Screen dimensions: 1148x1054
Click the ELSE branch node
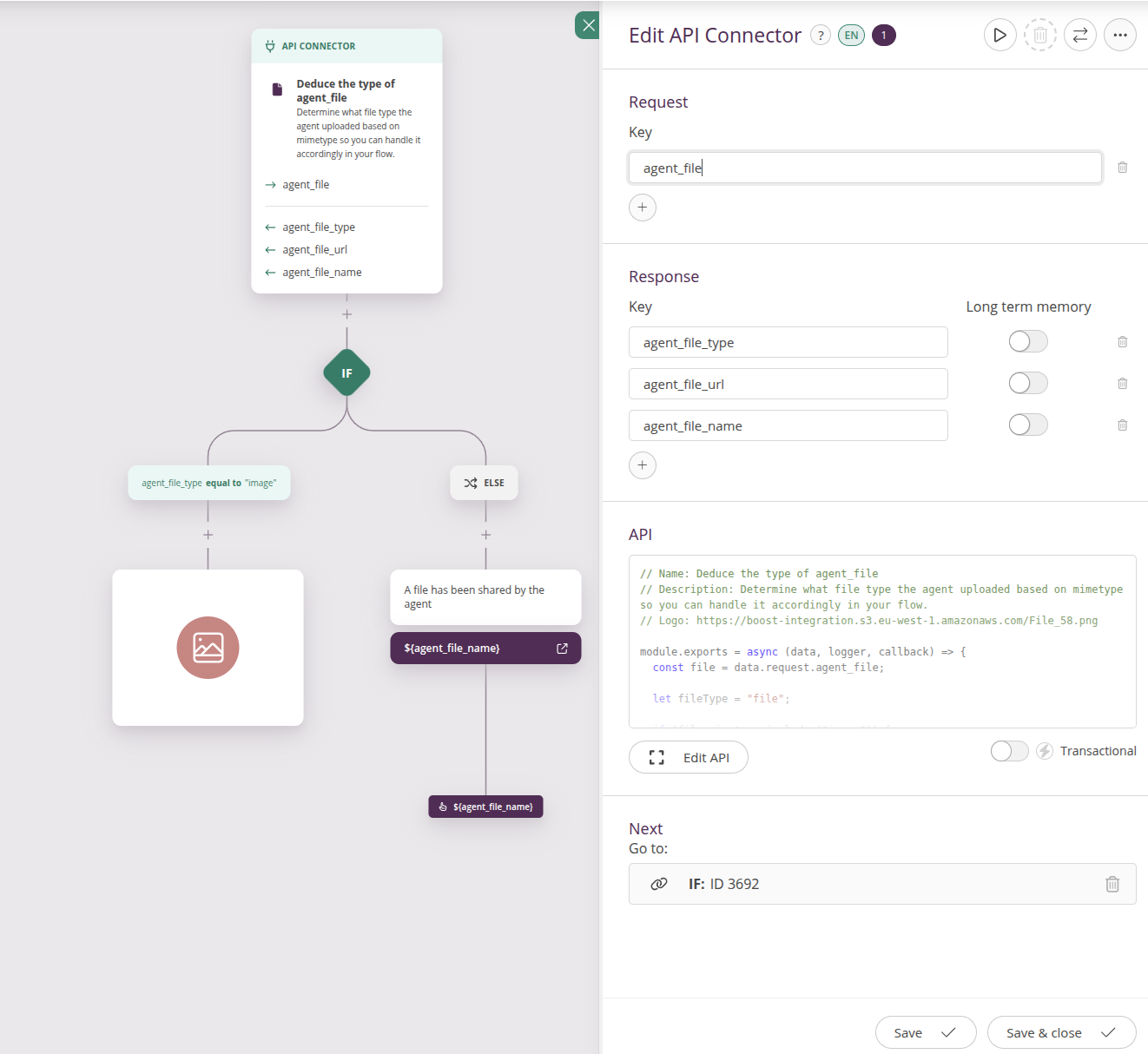tap(484, 483)
